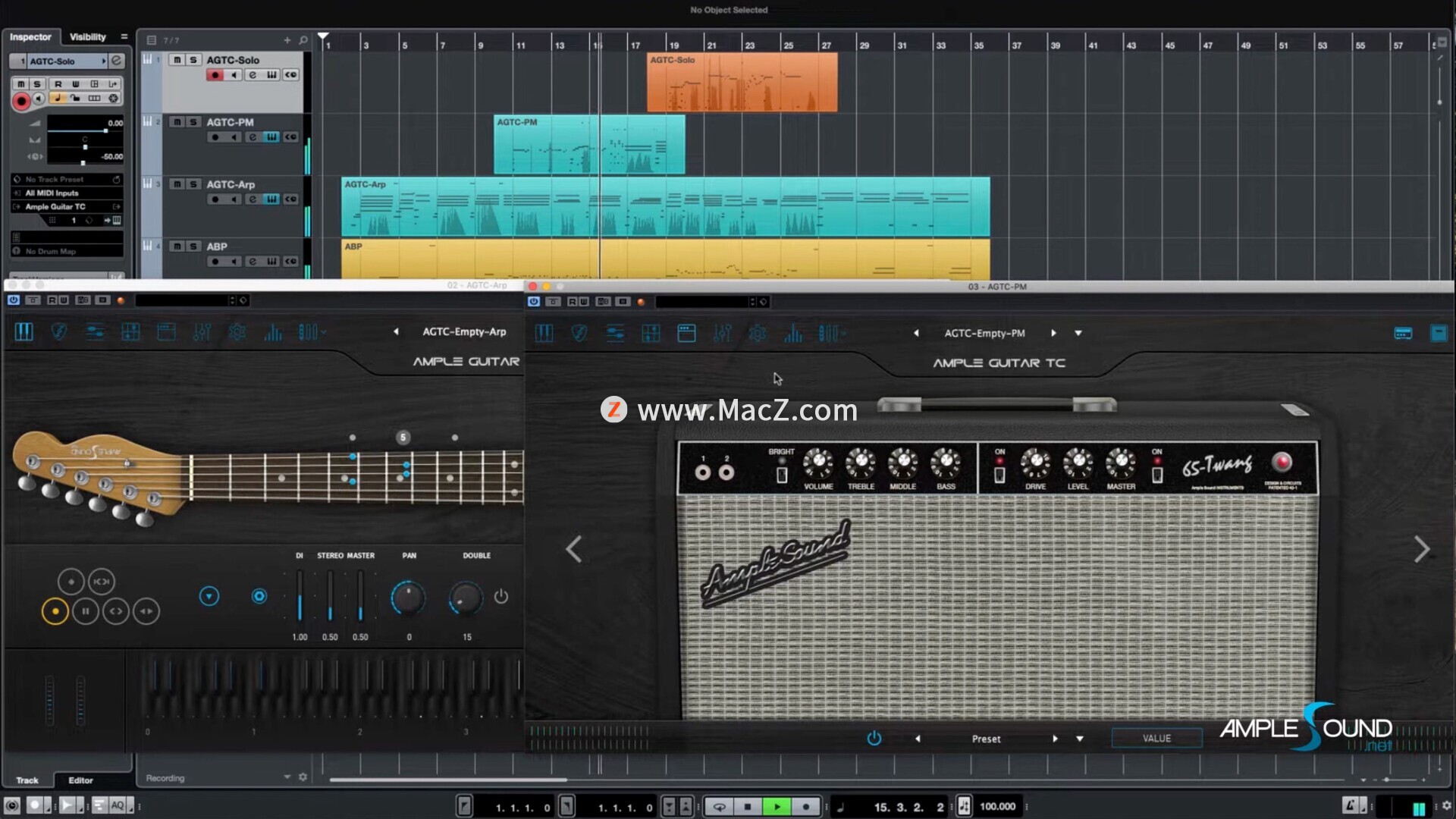Open settings gear in AGTC-Arp plugin

[237, 331]
